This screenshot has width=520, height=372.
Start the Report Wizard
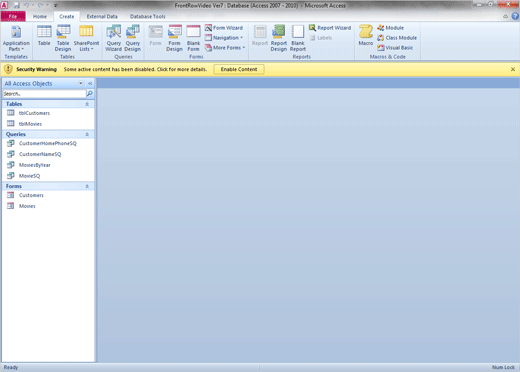330,28
